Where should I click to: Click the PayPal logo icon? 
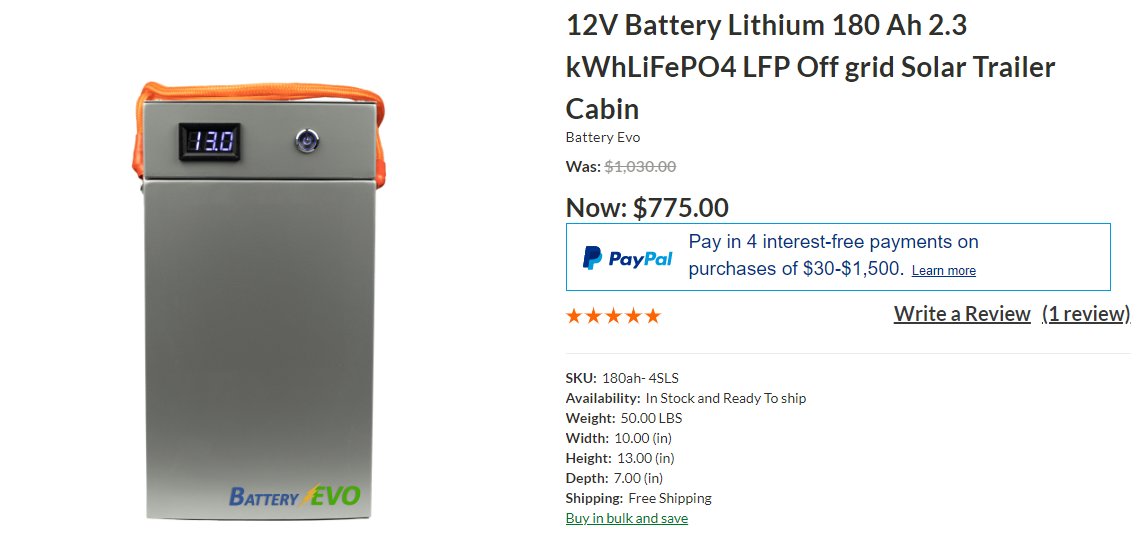(627, 257)
